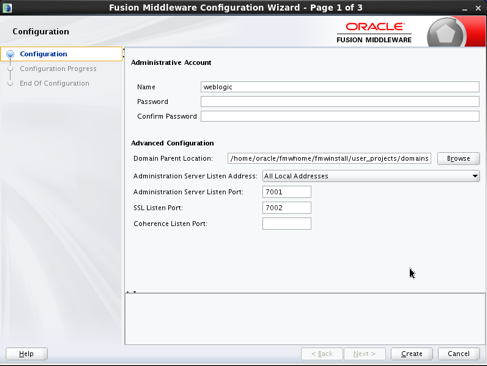487x366 pixels.
Task: Click the End Of Configuration step bullet
Action: pos(10,83)
